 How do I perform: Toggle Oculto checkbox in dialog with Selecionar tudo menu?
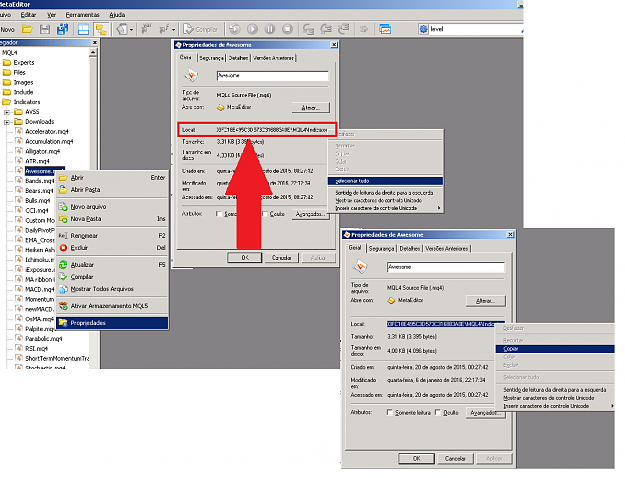(x=265, y=214)
